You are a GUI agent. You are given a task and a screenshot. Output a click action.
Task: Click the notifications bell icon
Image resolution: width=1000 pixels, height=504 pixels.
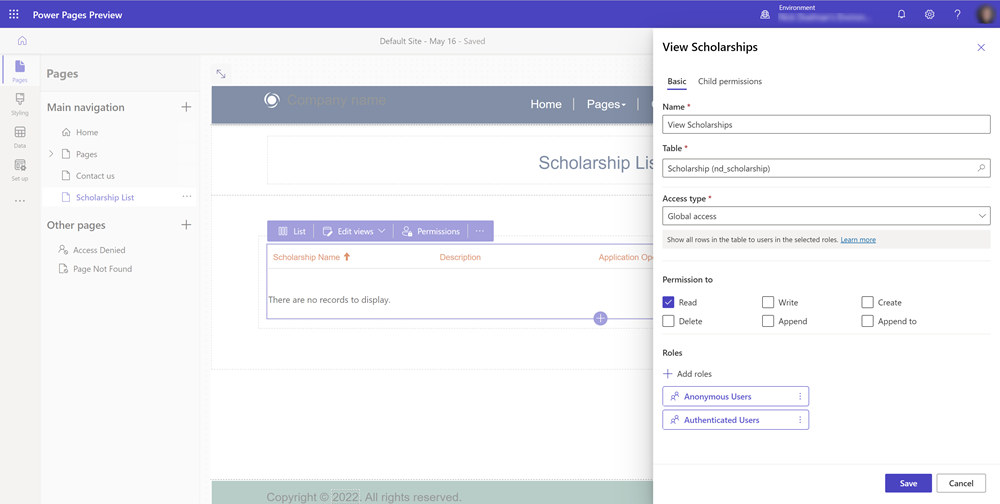coord(901,14)
